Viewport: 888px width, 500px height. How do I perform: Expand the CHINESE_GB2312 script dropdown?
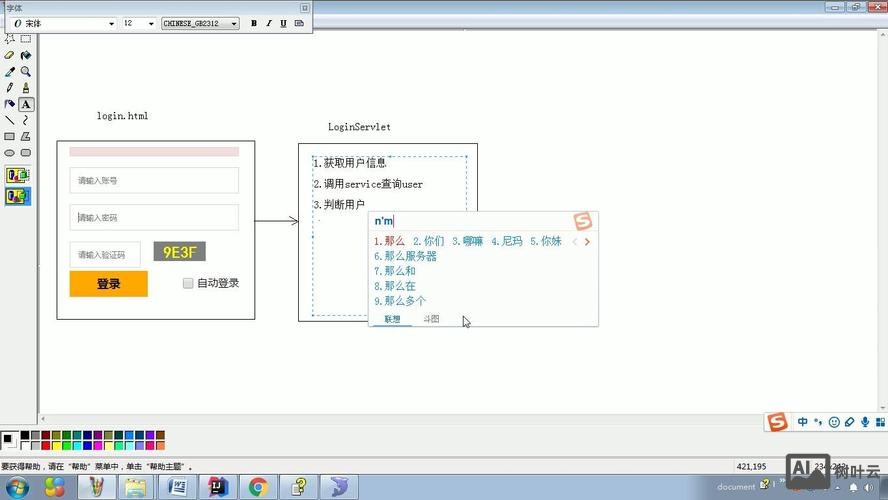pos(234,23)
